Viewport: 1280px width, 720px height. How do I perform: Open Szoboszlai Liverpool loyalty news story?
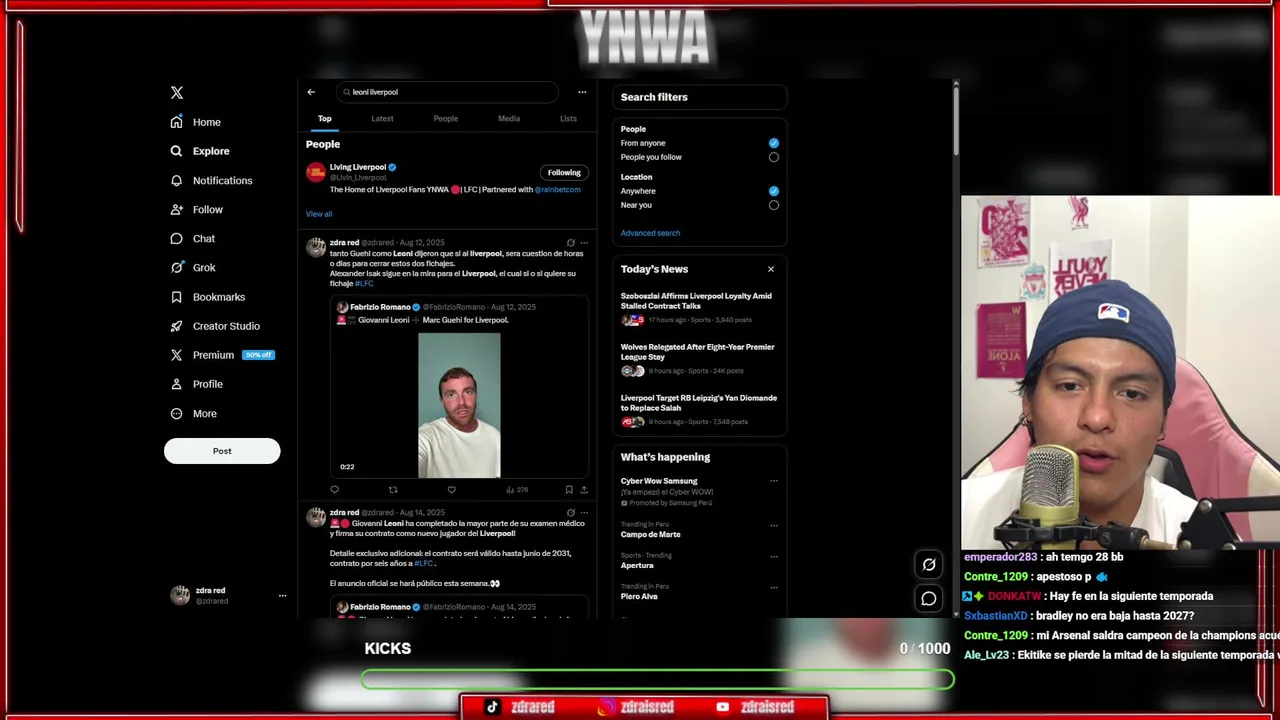pos(696,301)
